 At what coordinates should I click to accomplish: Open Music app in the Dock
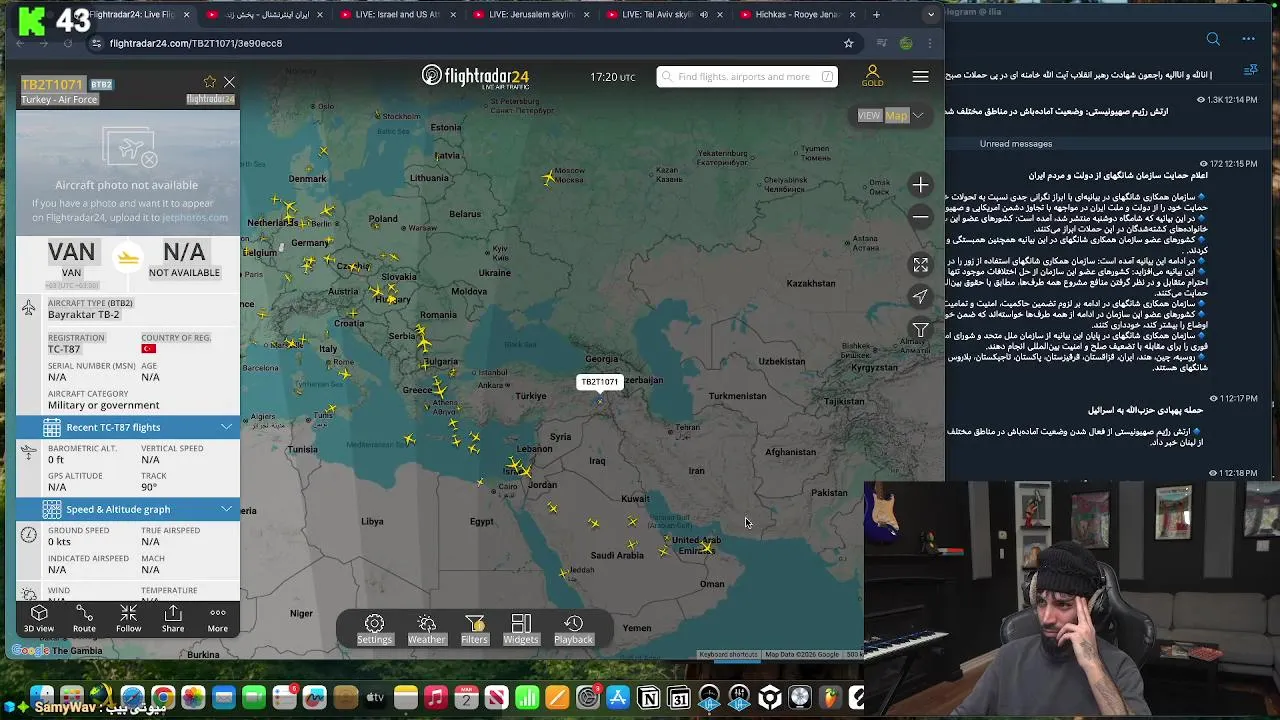point(435,697)
